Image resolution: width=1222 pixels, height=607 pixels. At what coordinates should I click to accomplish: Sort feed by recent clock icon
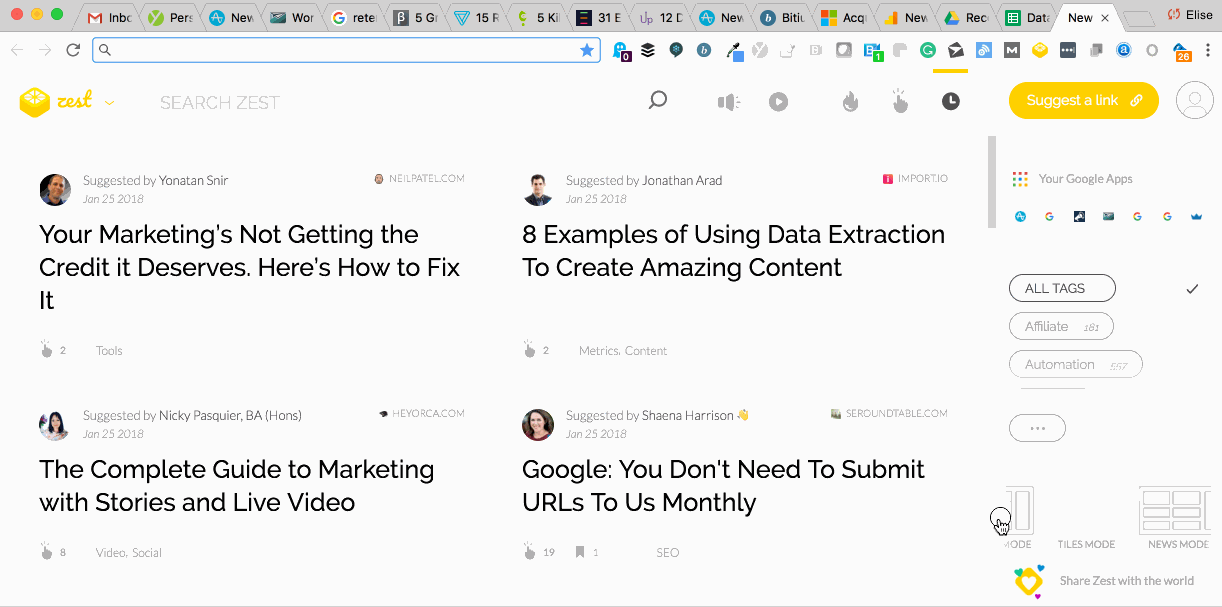[950, 102]
